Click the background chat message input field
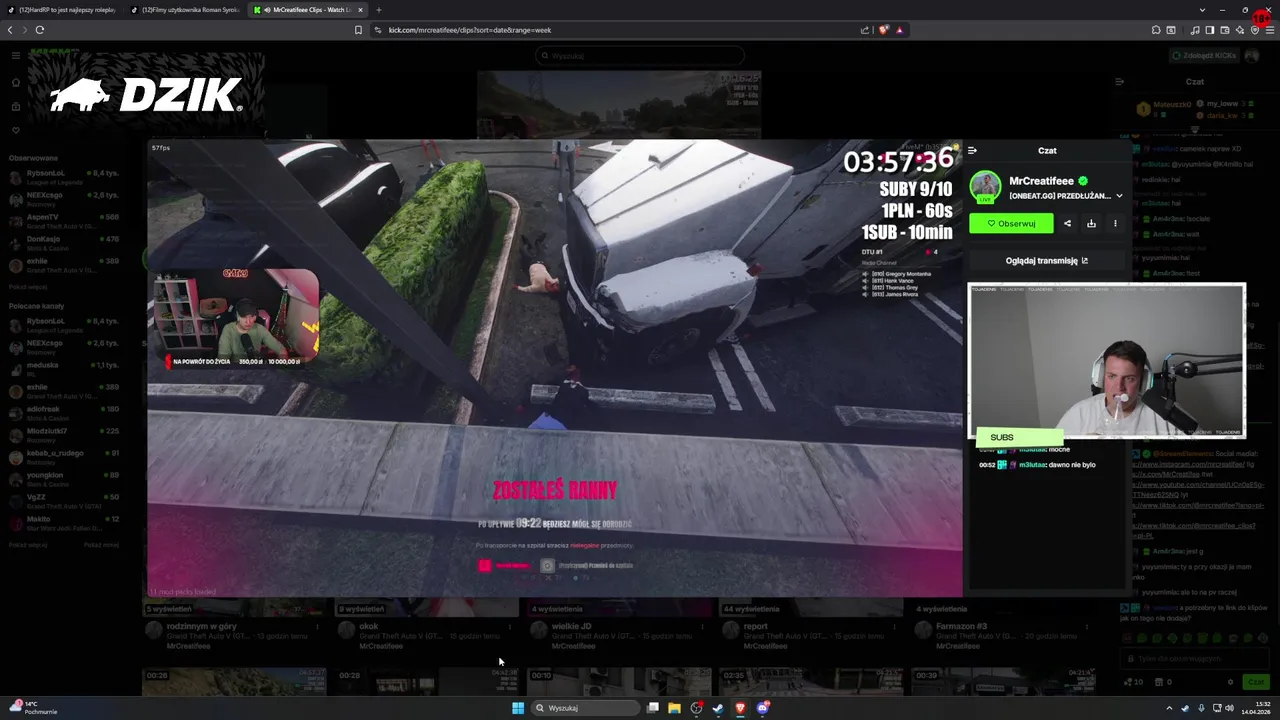The height and width of the screenshot is (720, 1280). coord(1195,658)
